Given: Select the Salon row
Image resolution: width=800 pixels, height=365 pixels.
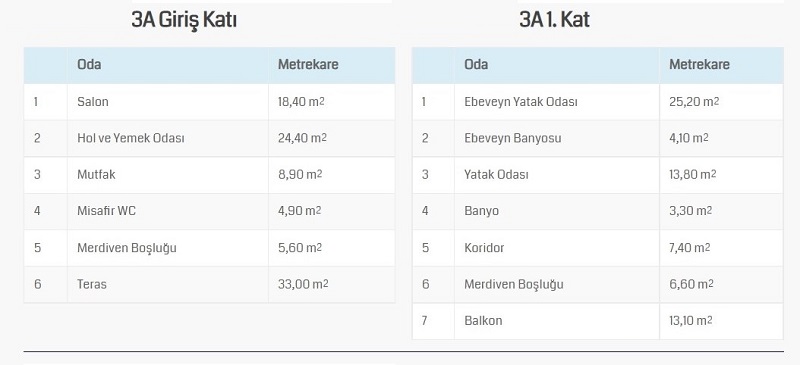Looking at the screenshot, I should click(x=209, y=102).
